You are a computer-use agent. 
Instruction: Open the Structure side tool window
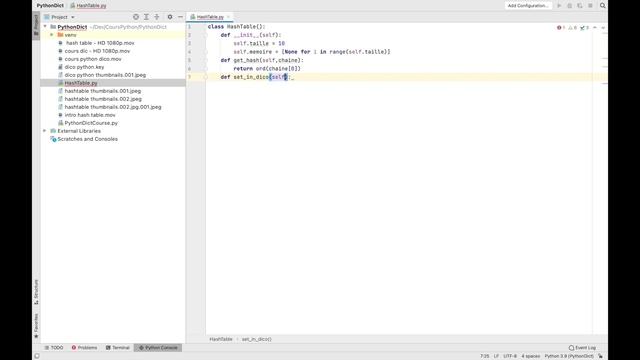pos(36,292)
